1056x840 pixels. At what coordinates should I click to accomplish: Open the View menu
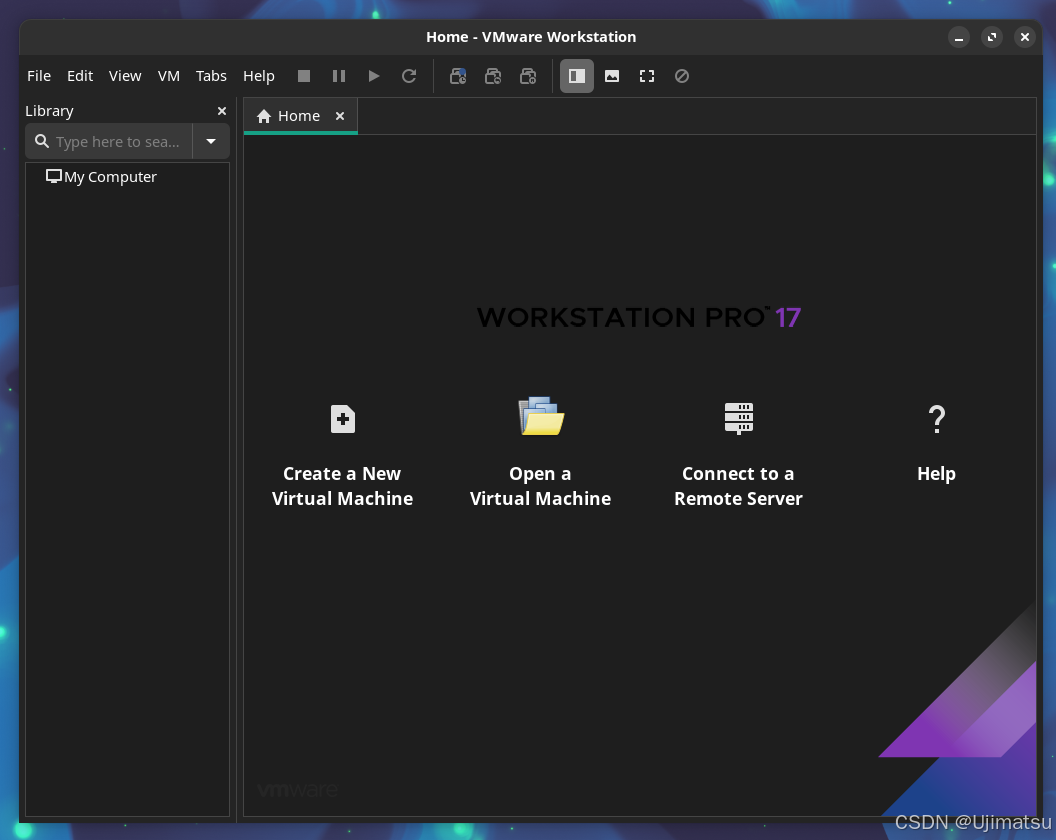[125, 76]
